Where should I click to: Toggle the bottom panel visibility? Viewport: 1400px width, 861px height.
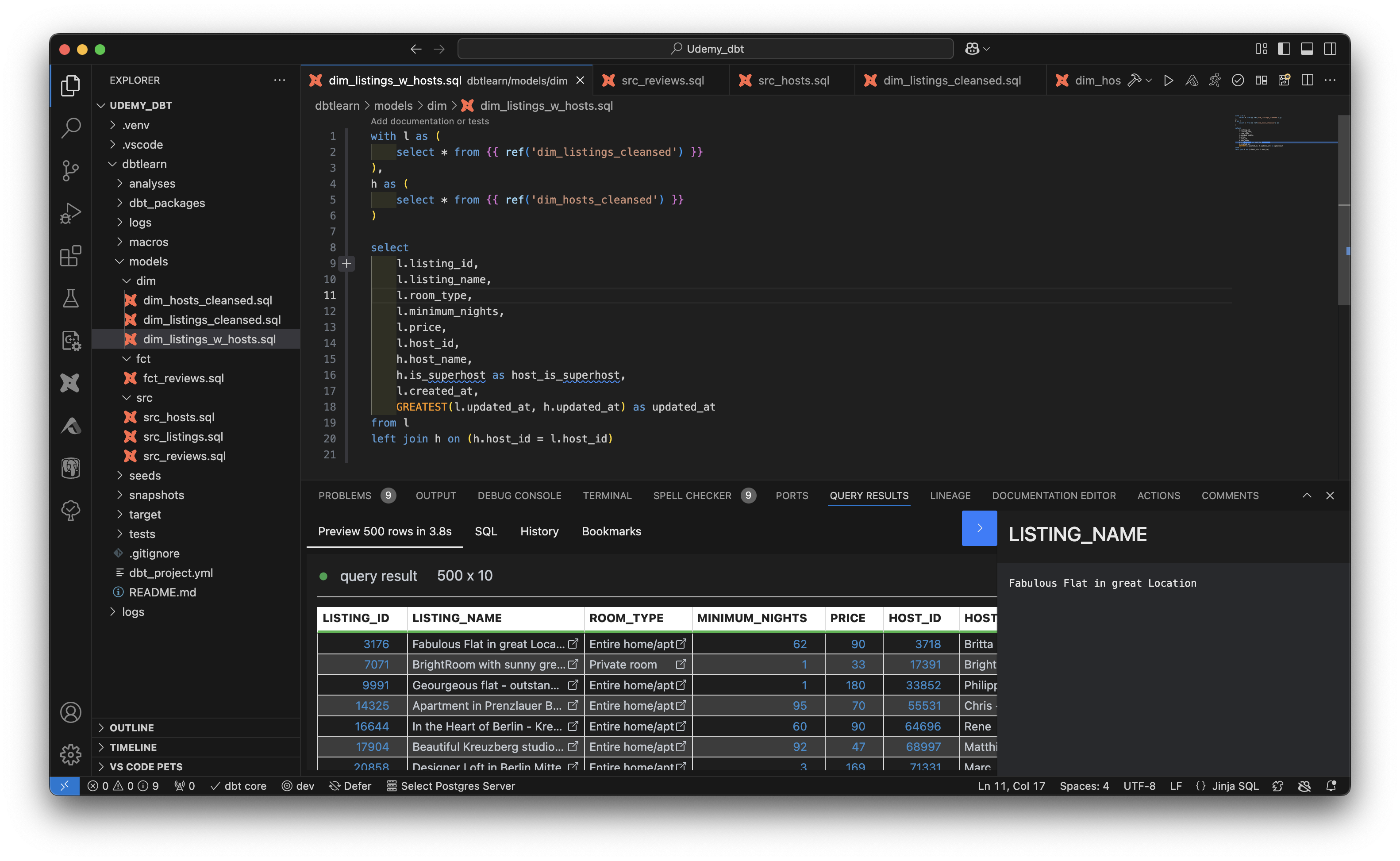click(1307, 49)
